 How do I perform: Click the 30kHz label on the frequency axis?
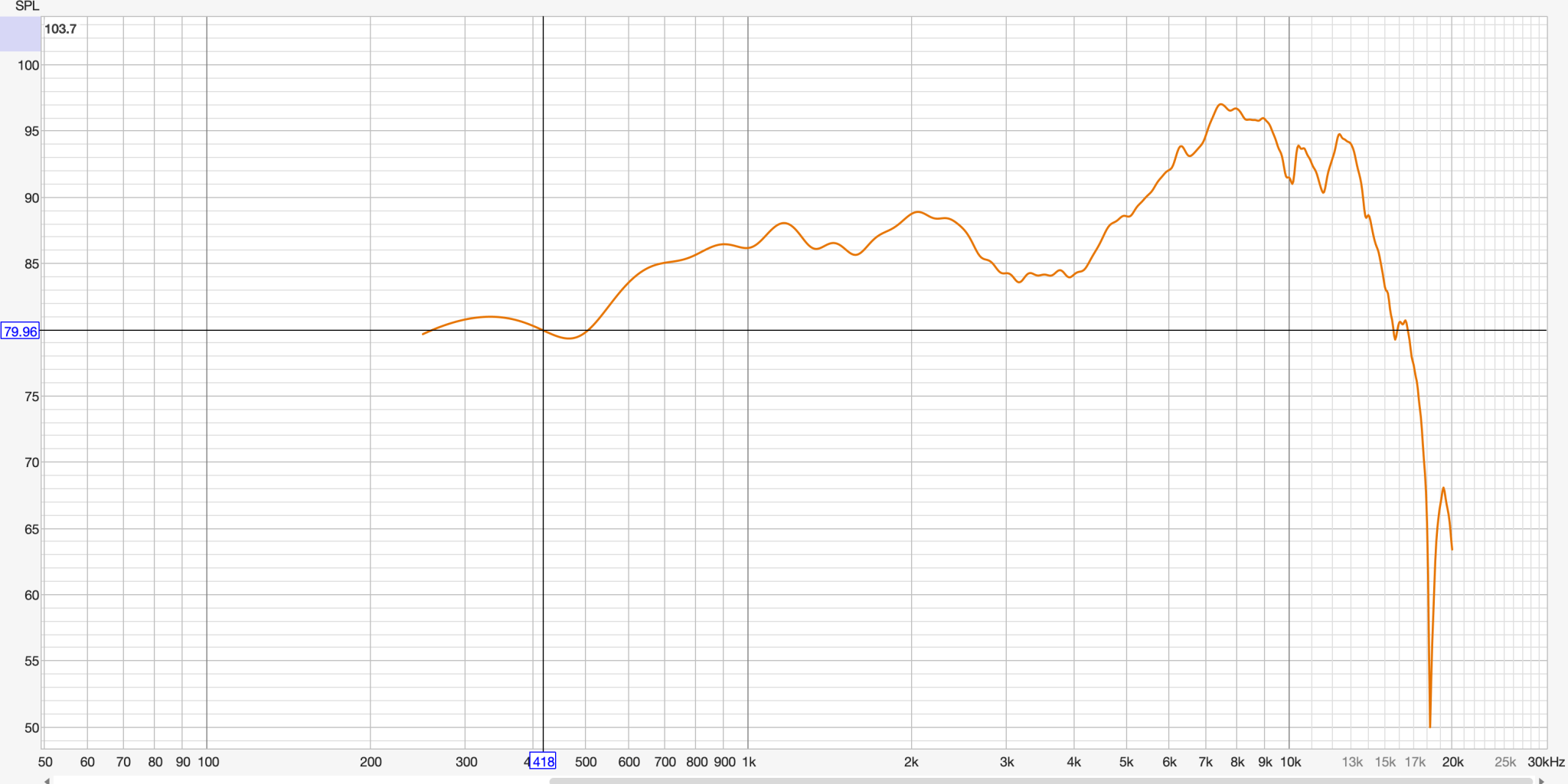tap(1546, 762)
